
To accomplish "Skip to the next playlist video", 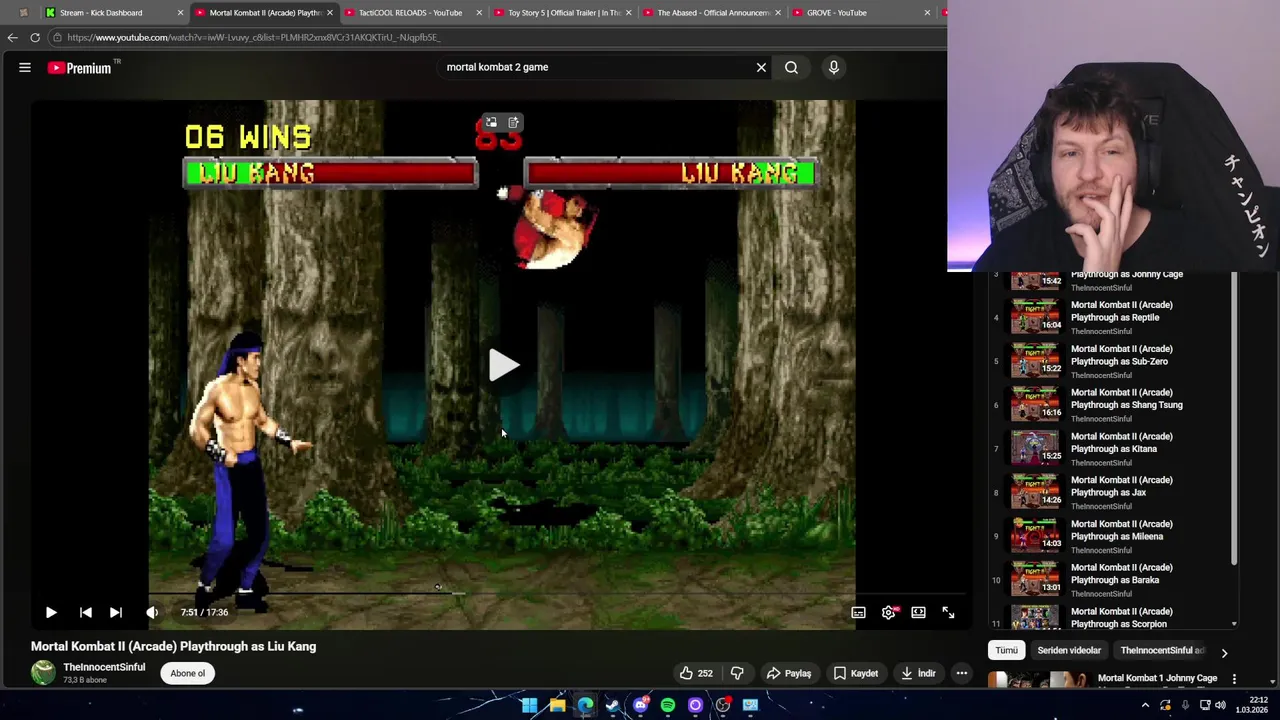I will [x=116, y=612].
